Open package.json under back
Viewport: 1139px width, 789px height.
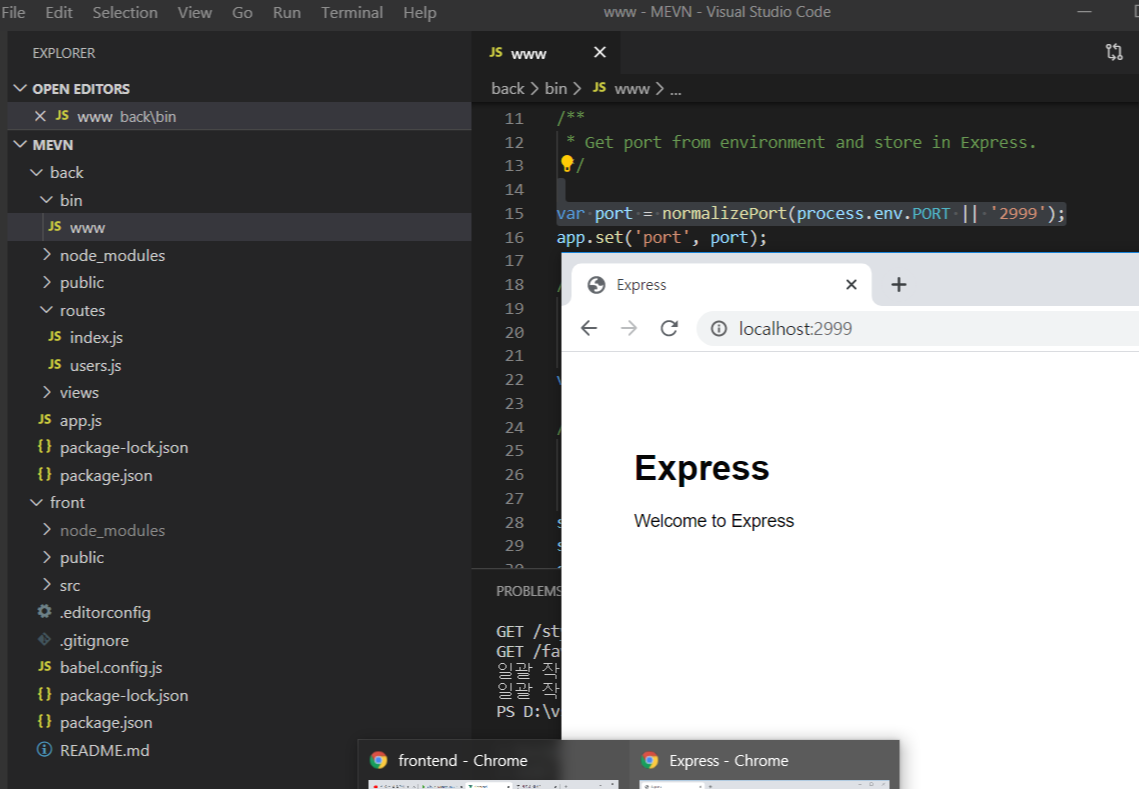click(239, 475)
